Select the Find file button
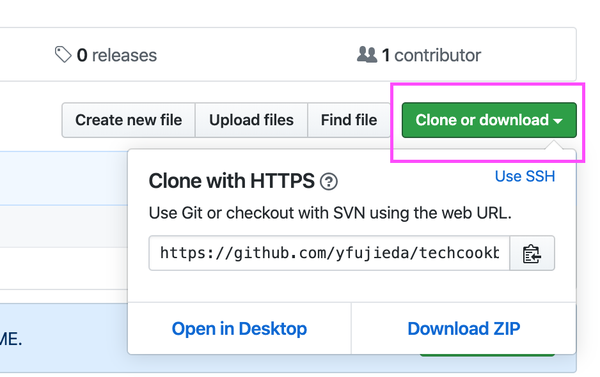 pos(349,120)
